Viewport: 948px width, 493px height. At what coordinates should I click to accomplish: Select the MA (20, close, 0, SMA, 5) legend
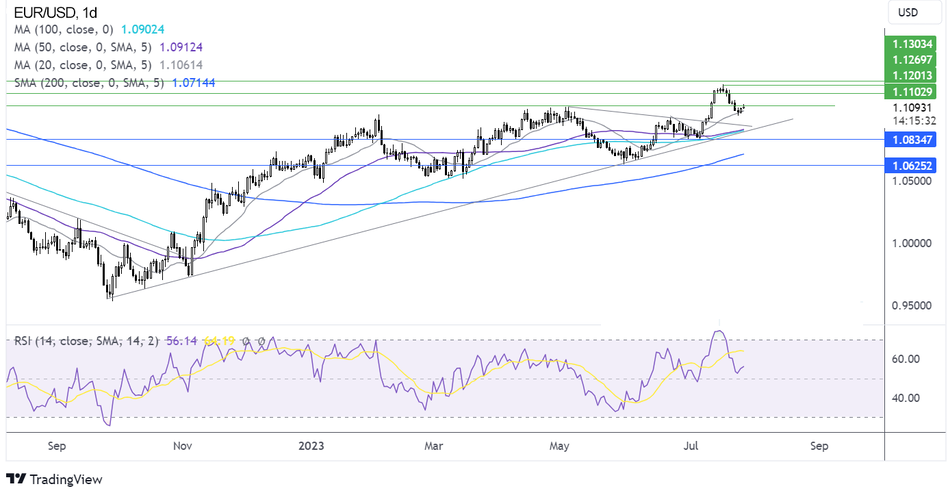click(83, 65)
